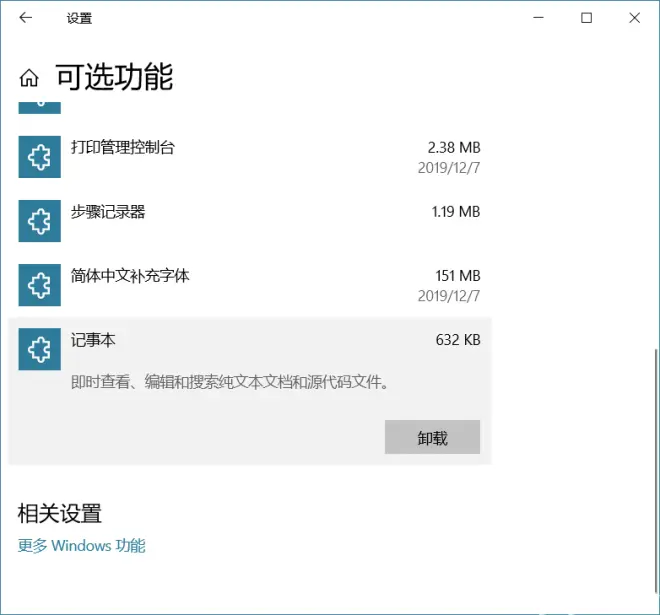Select the 步骤记录器 feature name
The height and width of the screenshot is (615, 660).
108,211
